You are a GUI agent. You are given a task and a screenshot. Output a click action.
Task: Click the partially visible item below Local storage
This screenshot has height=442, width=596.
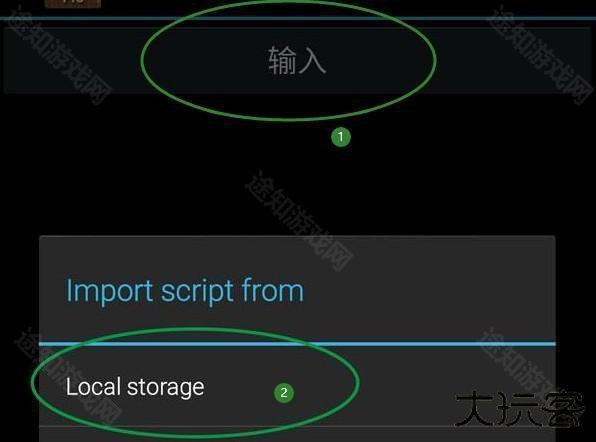[x=297, y=435]
